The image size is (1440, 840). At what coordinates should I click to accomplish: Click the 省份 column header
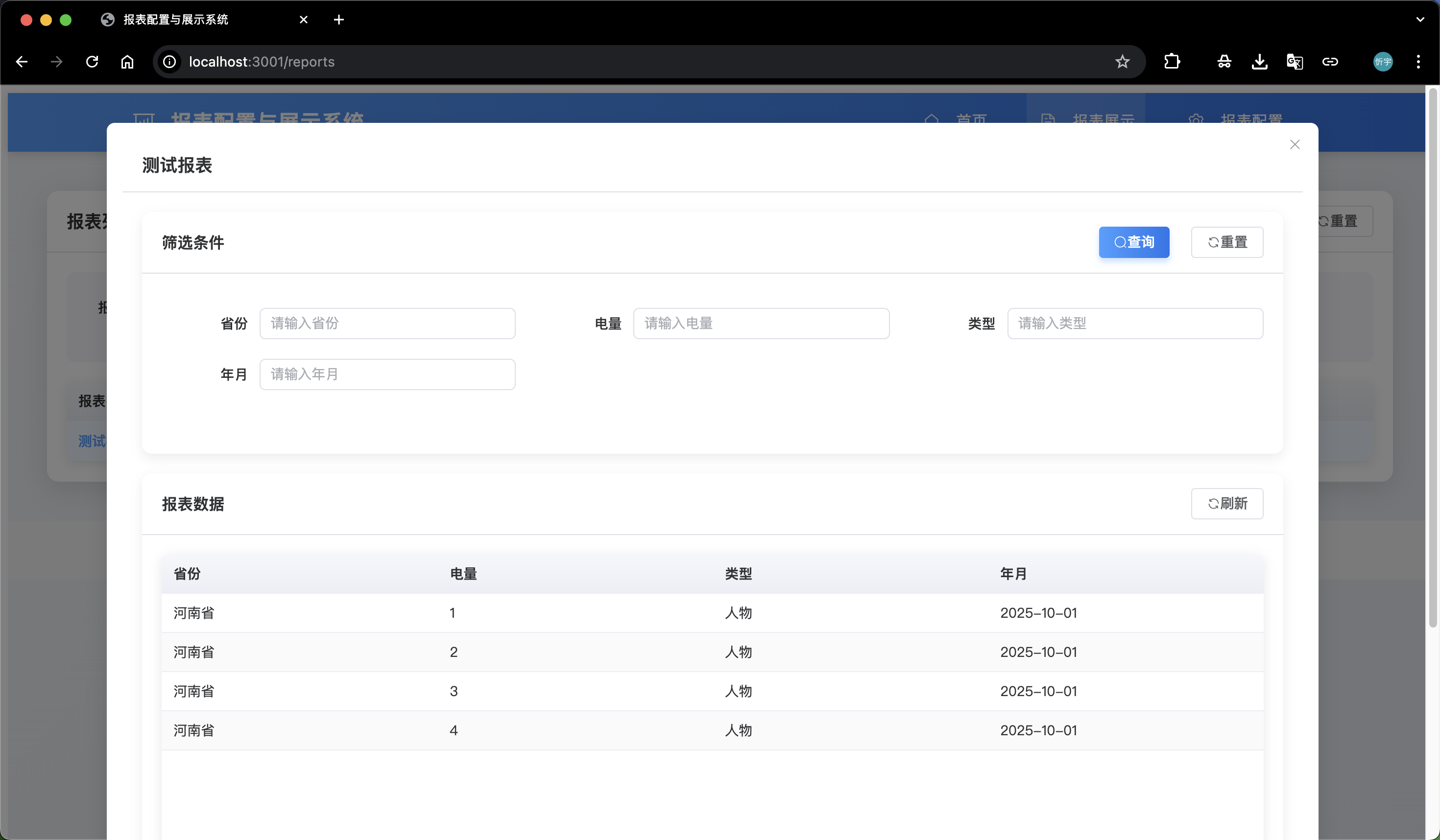point(187,573)
